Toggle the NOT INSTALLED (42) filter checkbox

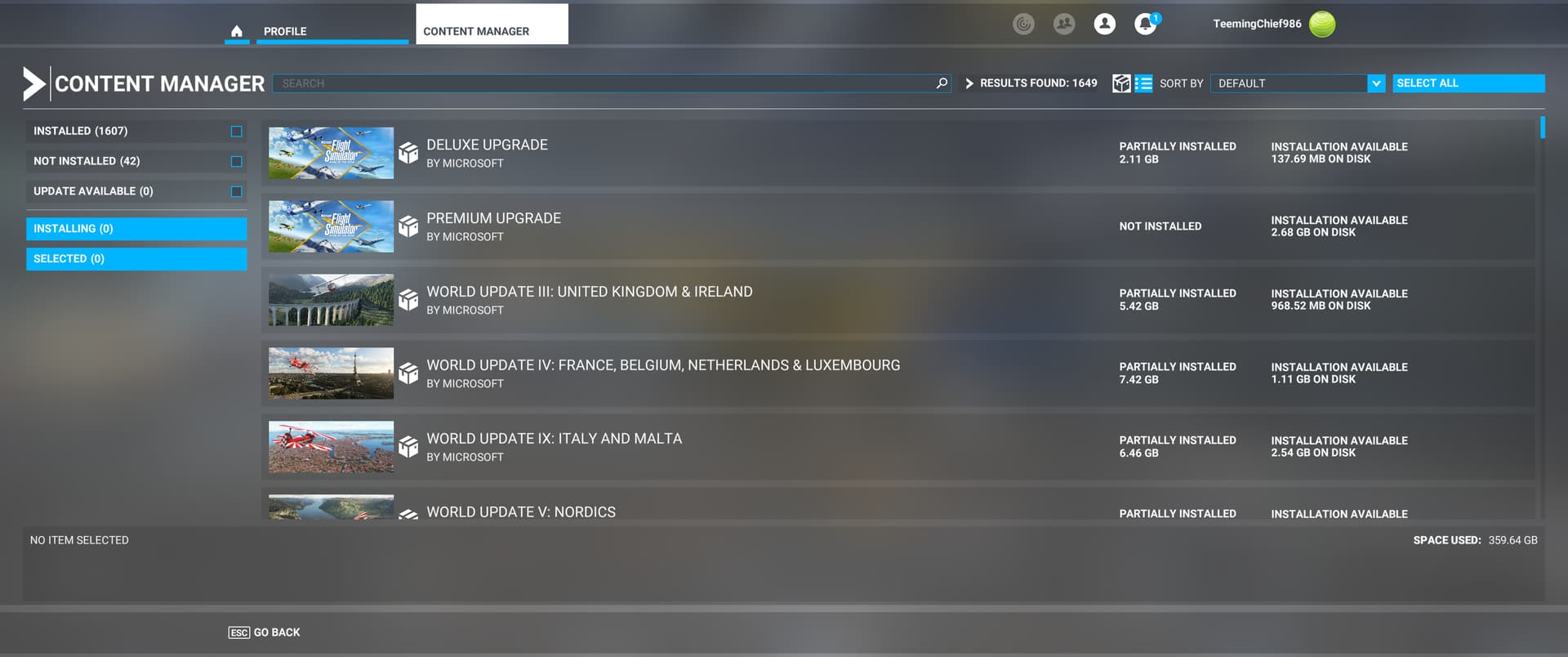236,161
